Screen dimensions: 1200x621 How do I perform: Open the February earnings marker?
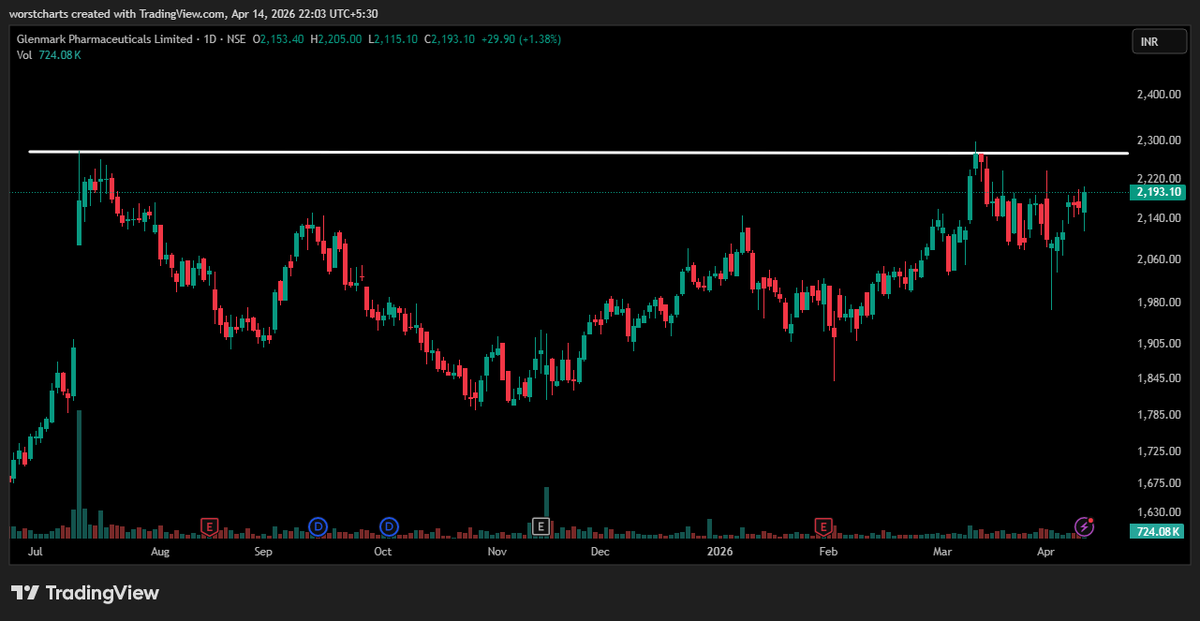[x=823, y=526]
